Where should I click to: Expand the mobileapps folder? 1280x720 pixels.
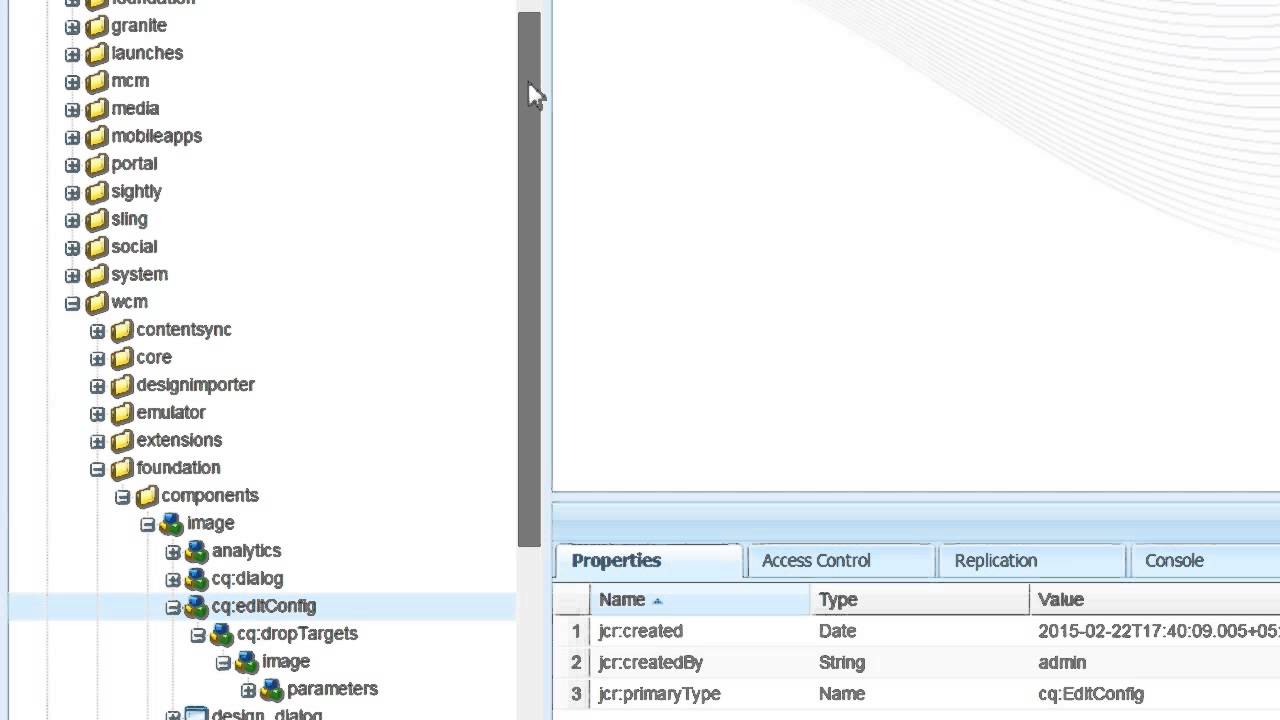[72, 137]
